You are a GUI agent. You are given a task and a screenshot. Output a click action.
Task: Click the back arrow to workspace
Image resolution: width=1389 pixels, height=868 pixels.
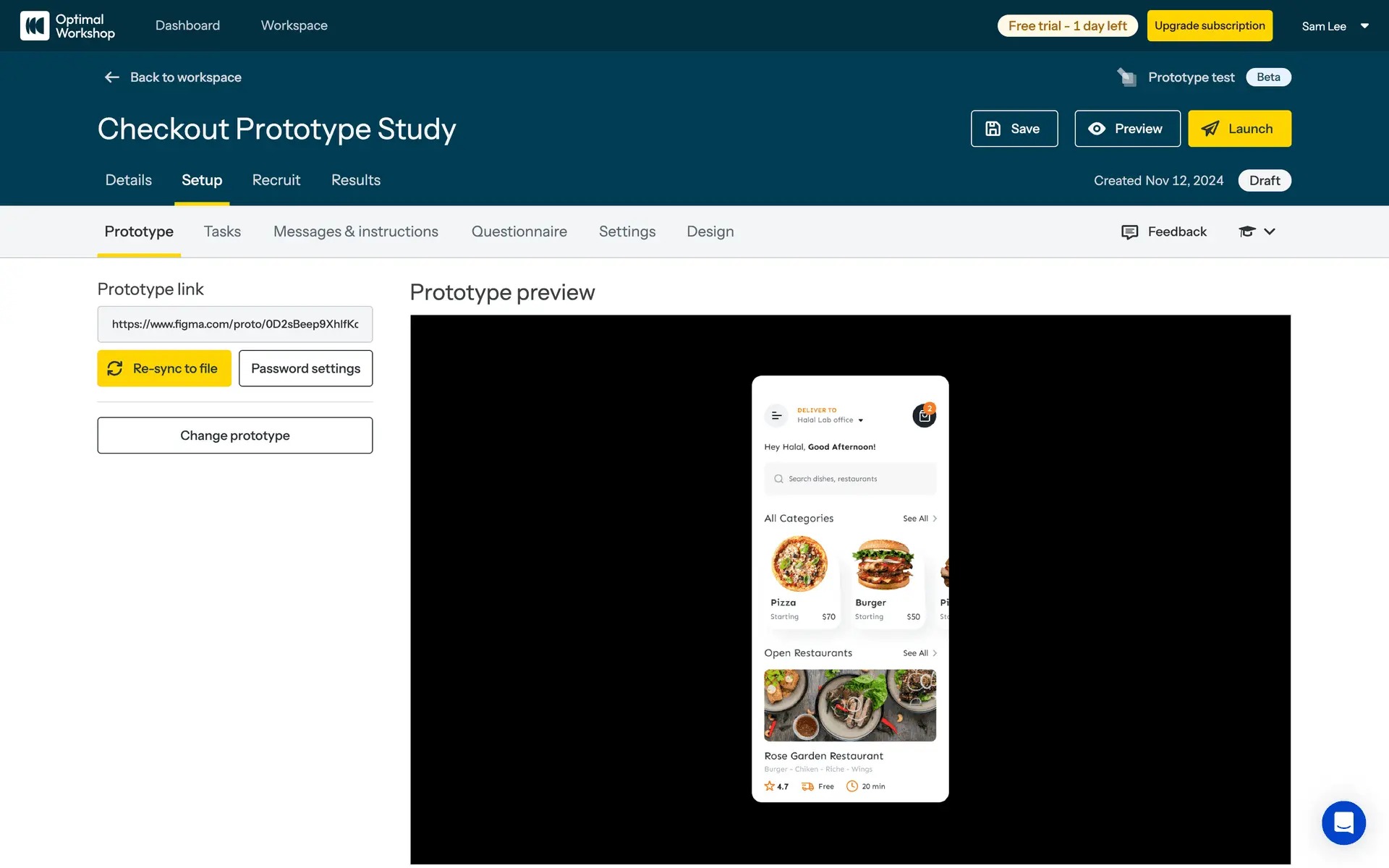point(111,77)
